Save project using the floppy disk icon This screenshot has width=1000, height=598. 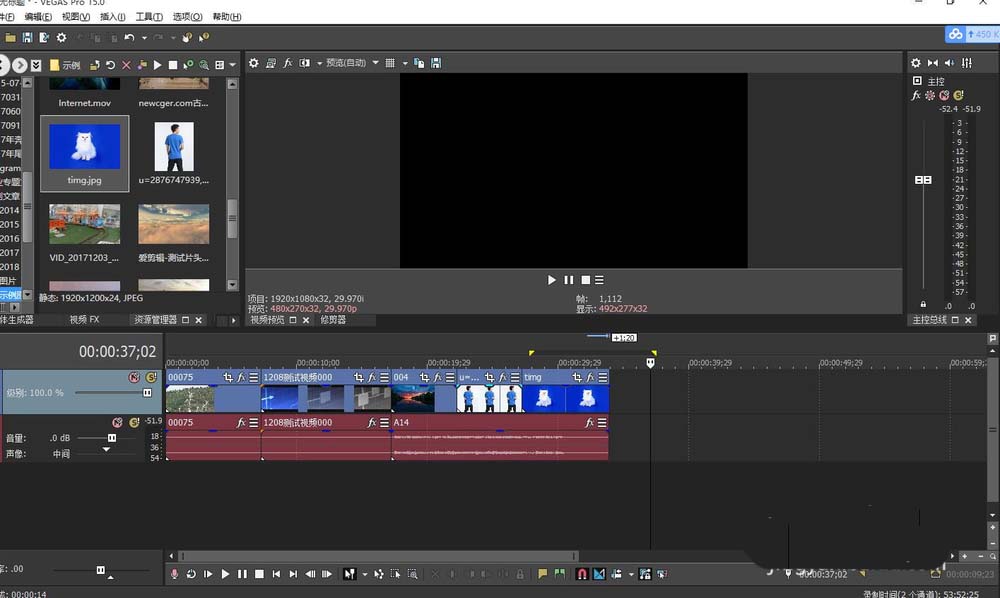click(x=27, y=38)
